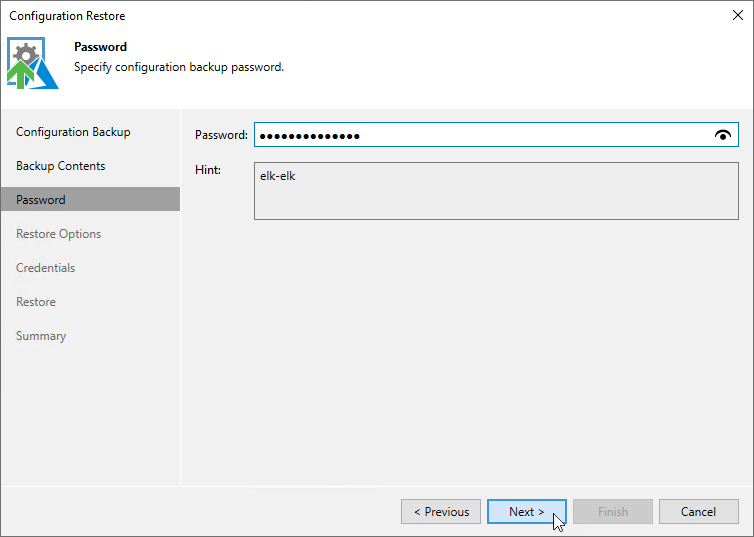Click the bold Password page heading

tap(101, 47)
